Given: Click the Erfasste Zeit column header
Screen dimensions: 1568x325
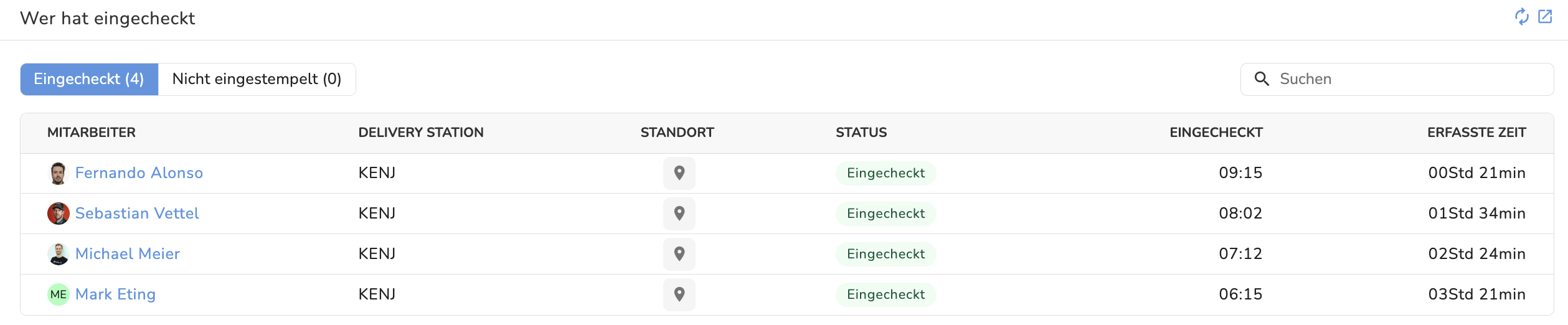Looking at the screenshot, I should [1476, 133].
